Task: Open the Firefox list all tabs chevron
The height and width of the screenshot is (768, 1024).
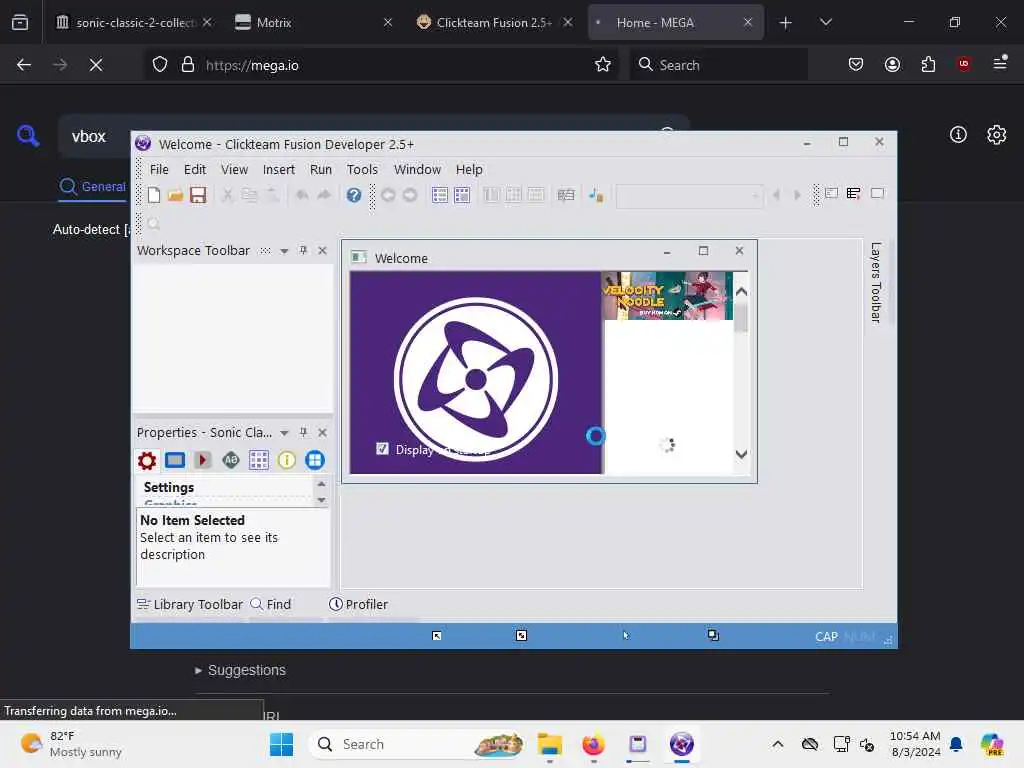Action: [x=825, y=22]
